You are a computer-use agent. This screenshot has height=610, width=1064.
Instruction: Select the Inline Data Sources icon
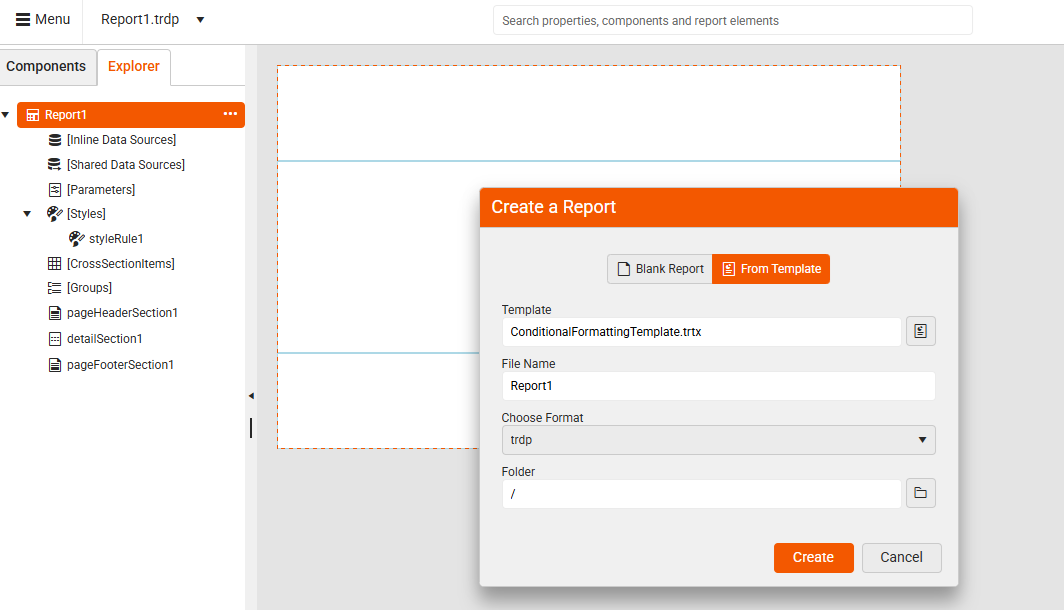(x=54, y=139)
